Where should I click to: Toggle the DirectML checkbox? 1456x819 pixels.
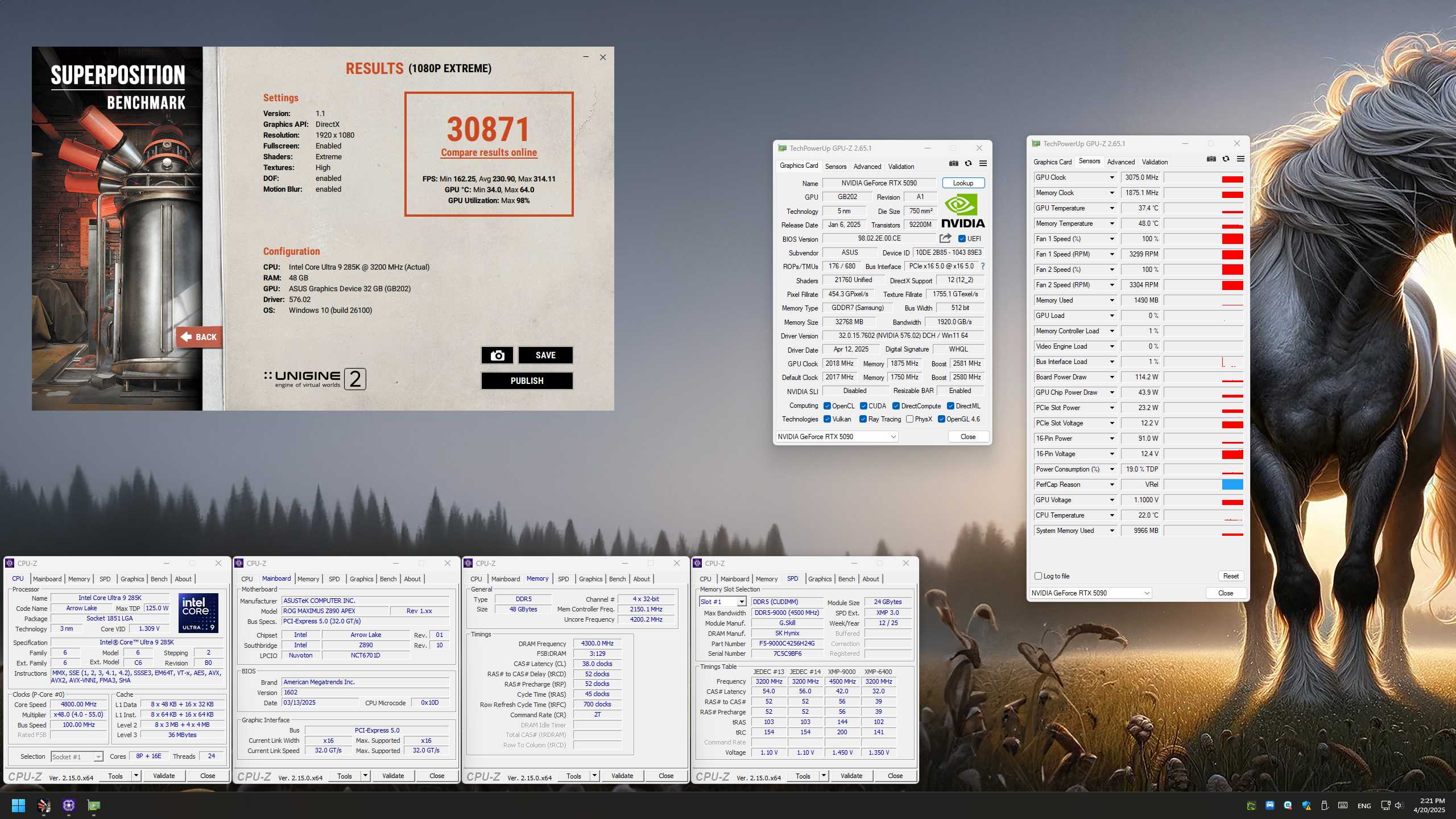(950, 406)
